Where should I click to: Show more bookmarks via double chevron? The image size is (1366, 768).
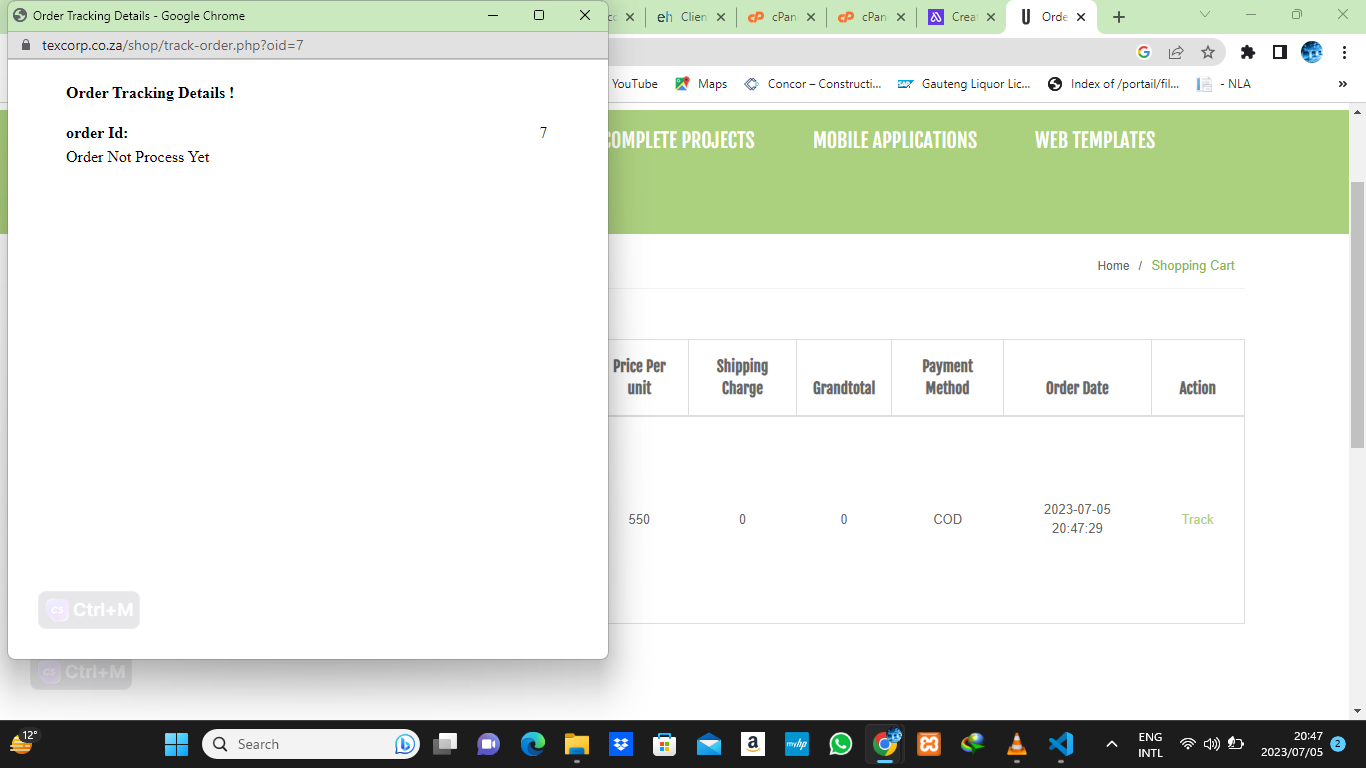pyautogui.click(x=1342, y=84)
